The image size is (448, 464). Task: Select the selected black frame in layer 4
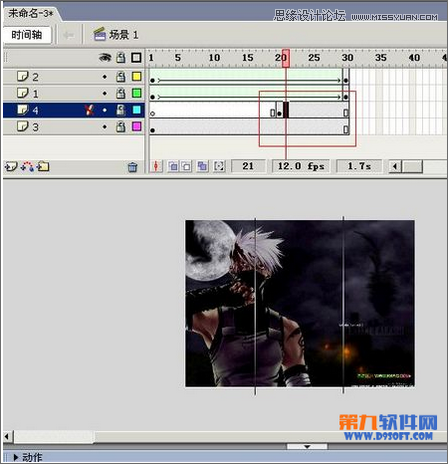[286, 110]
